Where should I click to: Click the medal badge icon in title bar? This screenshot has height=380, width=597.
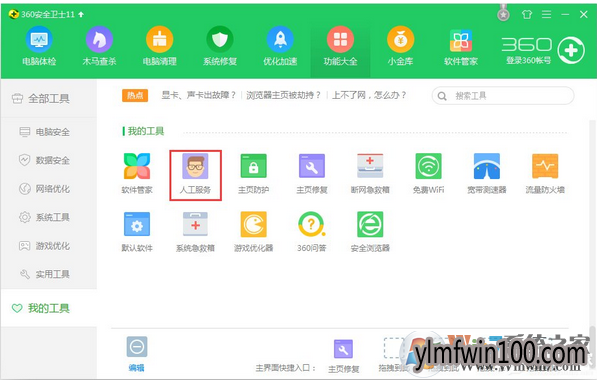click(503, 13)
